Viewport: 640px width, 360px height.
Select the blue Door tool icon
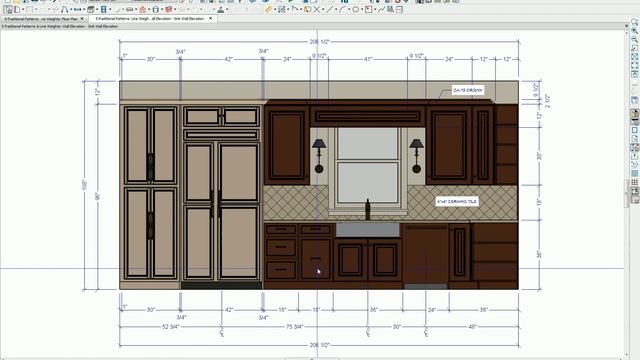[104, 9]
